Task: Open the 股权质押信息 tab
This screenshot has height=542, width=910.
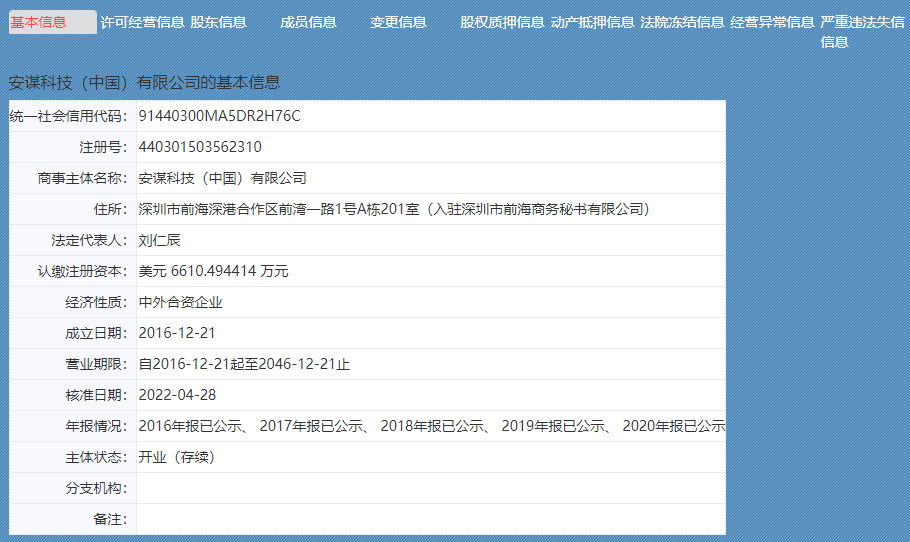Action: [x=502, y=22]
